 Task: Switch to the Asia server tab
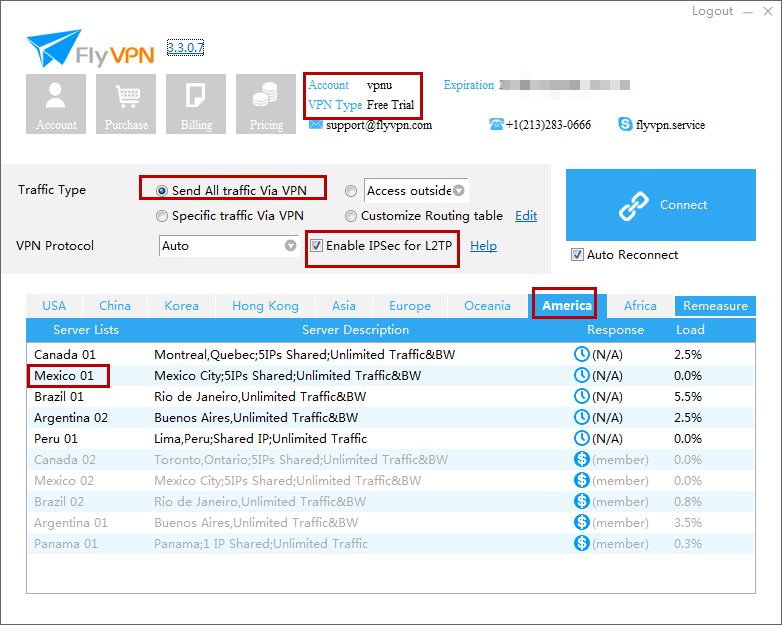(x=344, y=306)
